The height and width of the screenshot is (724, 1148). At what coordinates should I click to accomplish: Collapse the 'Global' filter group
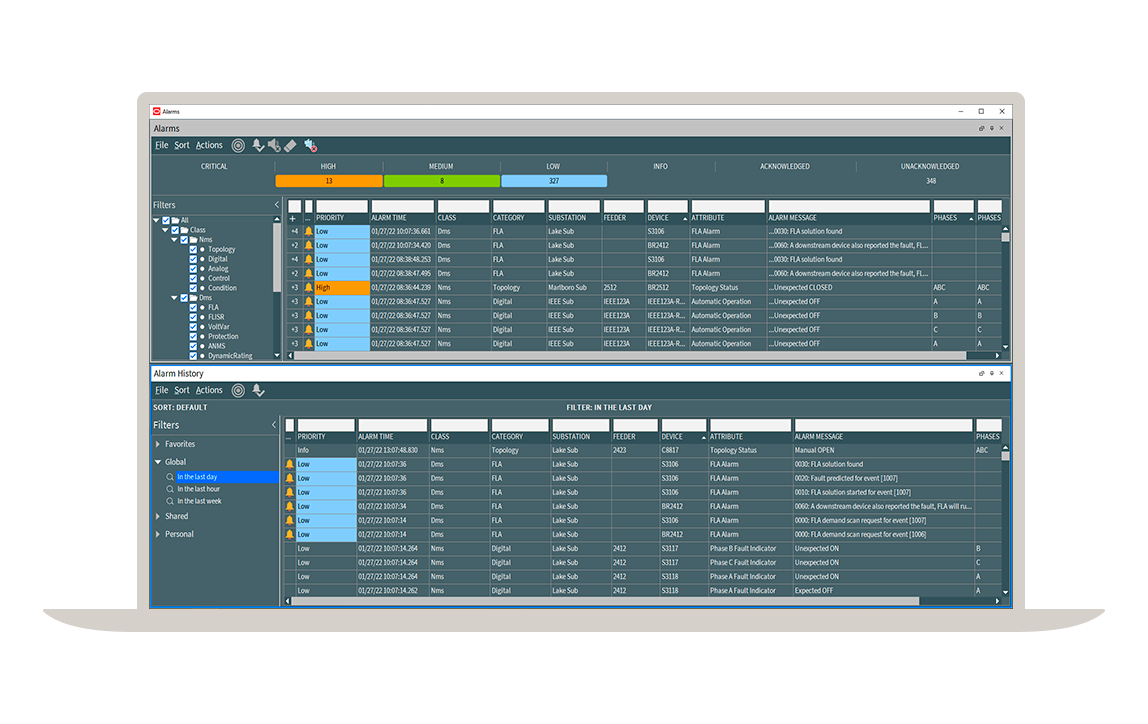pos(158,462)
